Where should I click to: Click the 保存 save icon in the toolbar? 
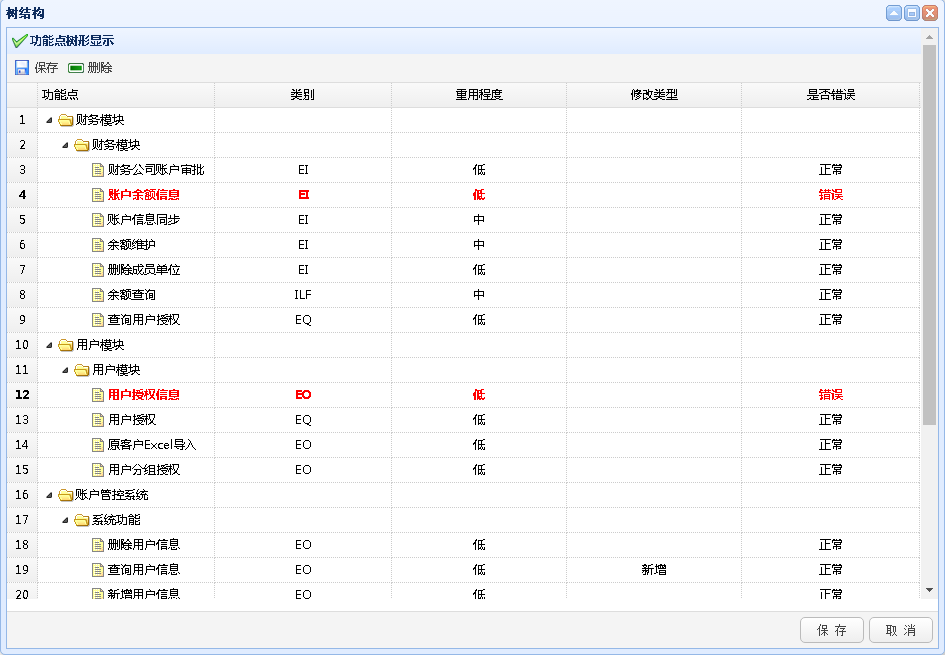click(x=21, y=67)
